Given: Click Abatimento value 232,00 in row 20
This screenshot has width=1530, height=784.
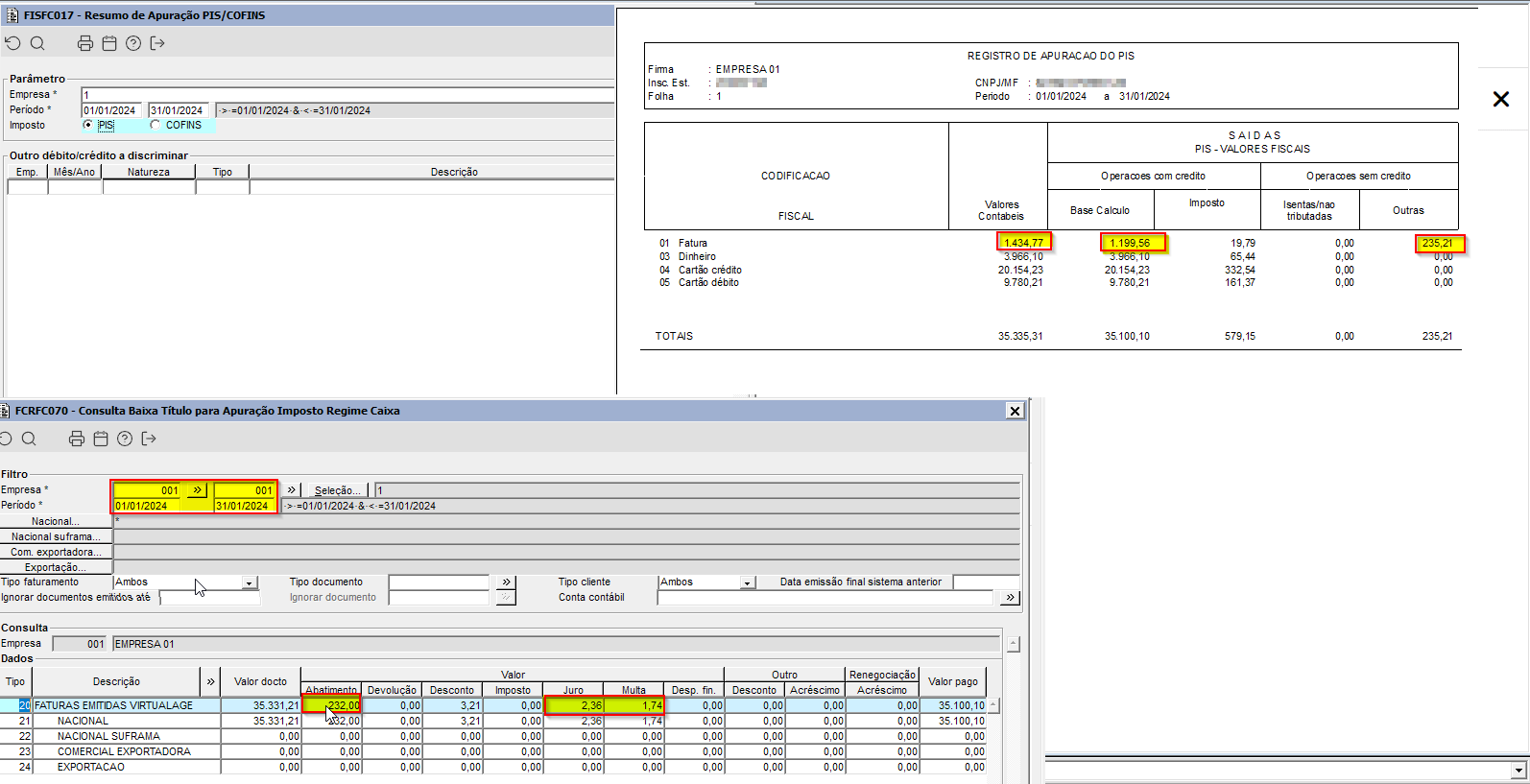Looking at the screenshot, I should [x=332, y=705].
